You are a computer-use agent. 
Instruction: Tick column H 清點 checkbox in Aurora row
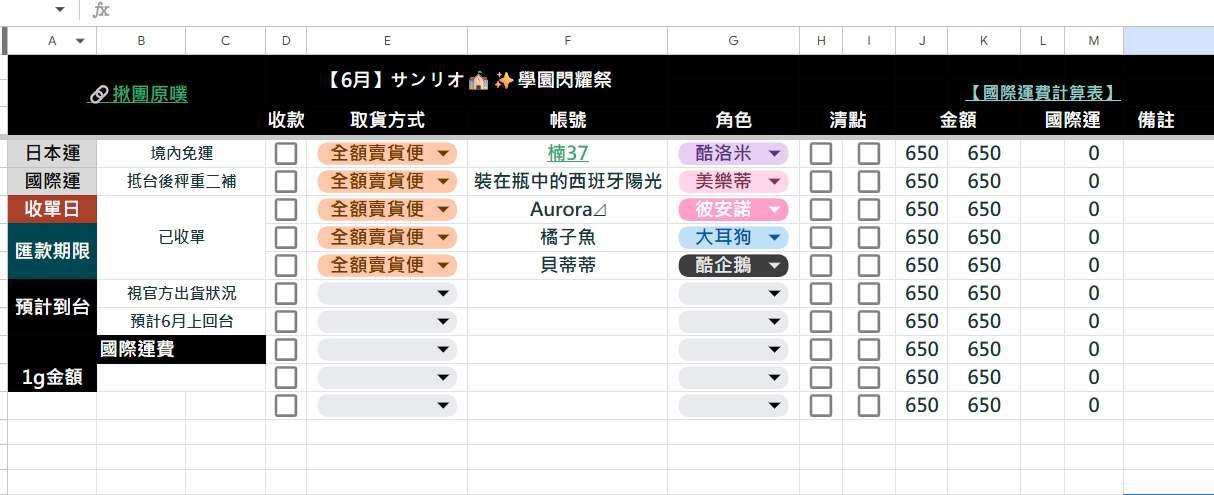tap(821, 209)
